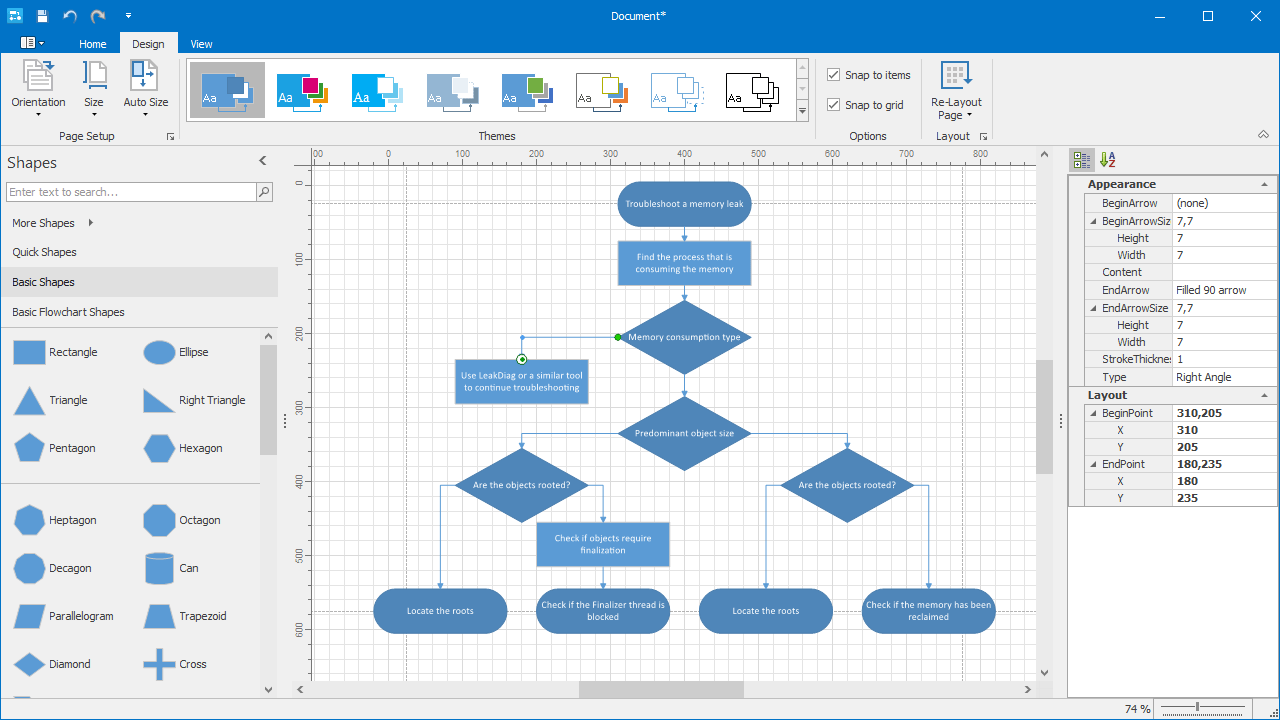Open the Auto Size option
Screen dimensions: 1280x720
pos(146,89)
